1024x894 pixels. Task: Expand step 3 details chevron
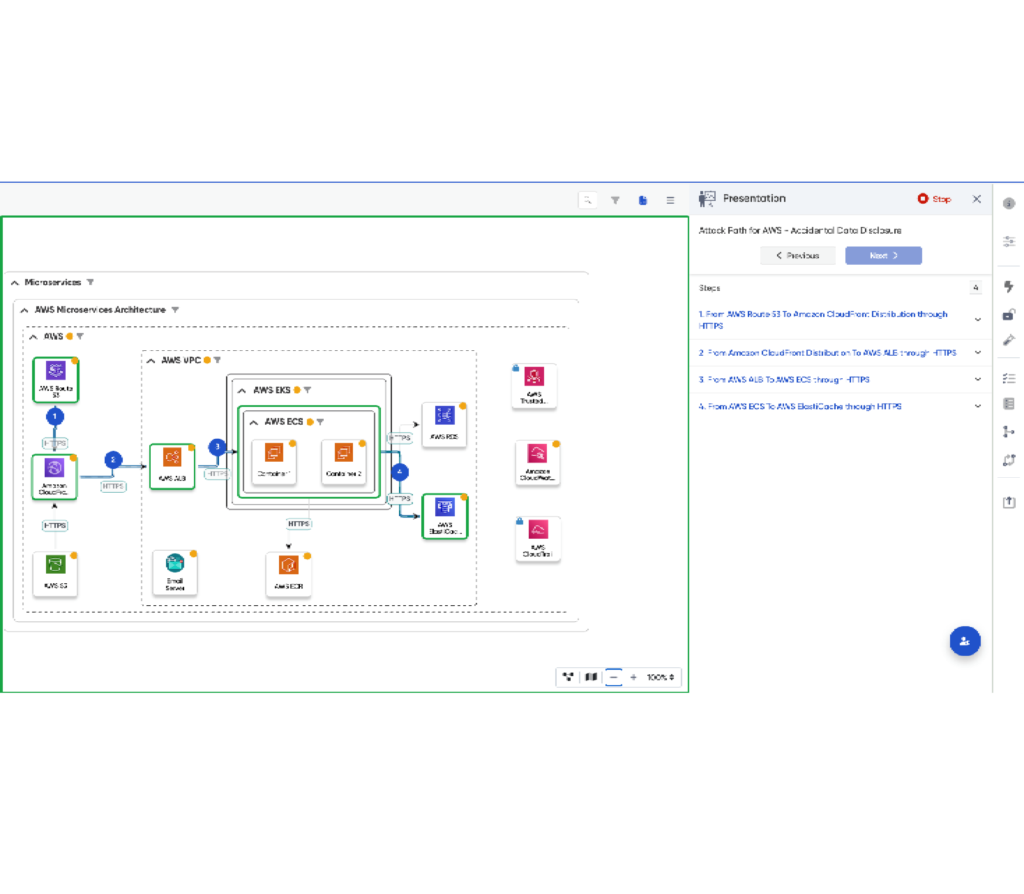978,379
